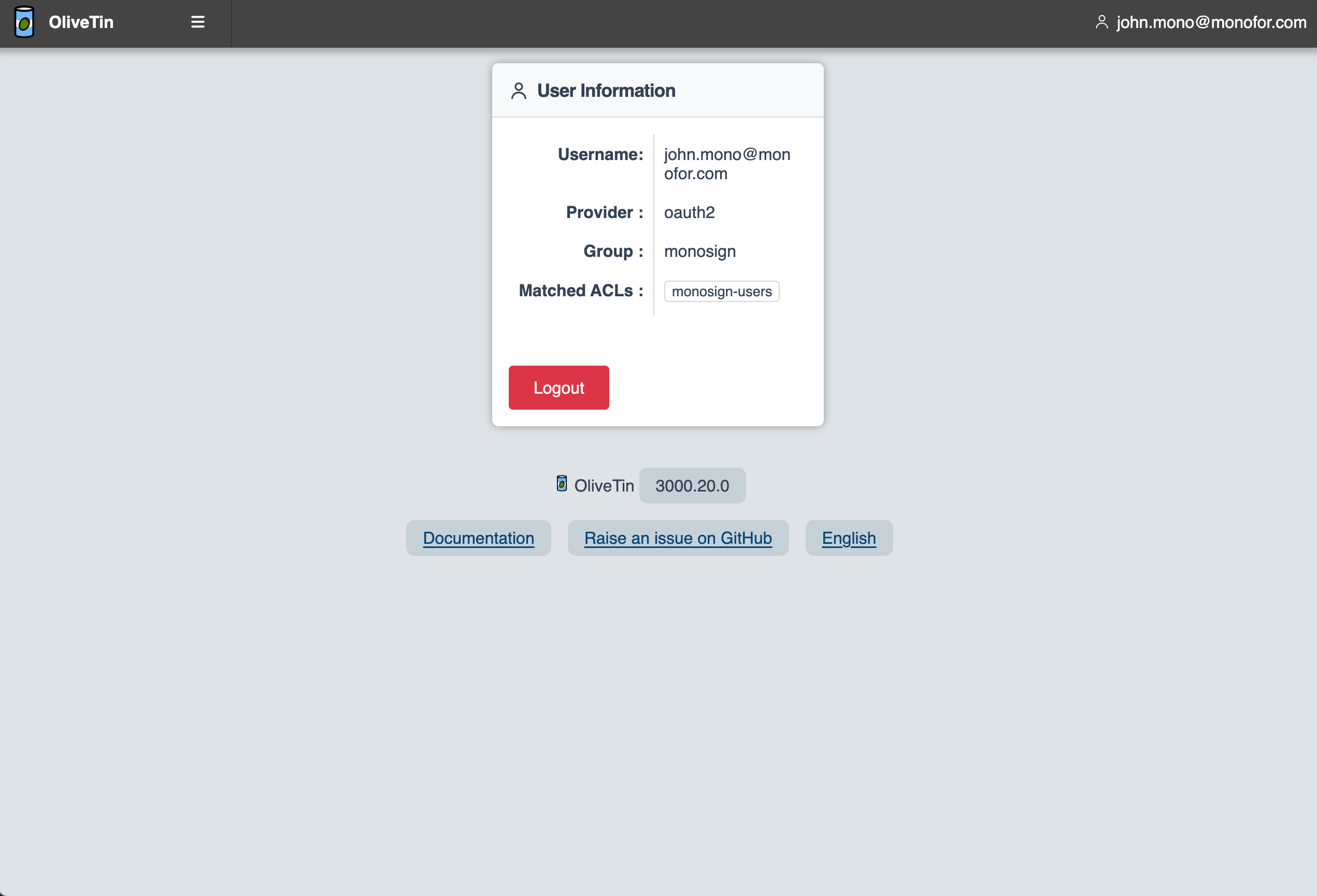Click the small OliveTin logo in footer
Viewport: 1317px width, 896px height.
[x=562, y=484]
